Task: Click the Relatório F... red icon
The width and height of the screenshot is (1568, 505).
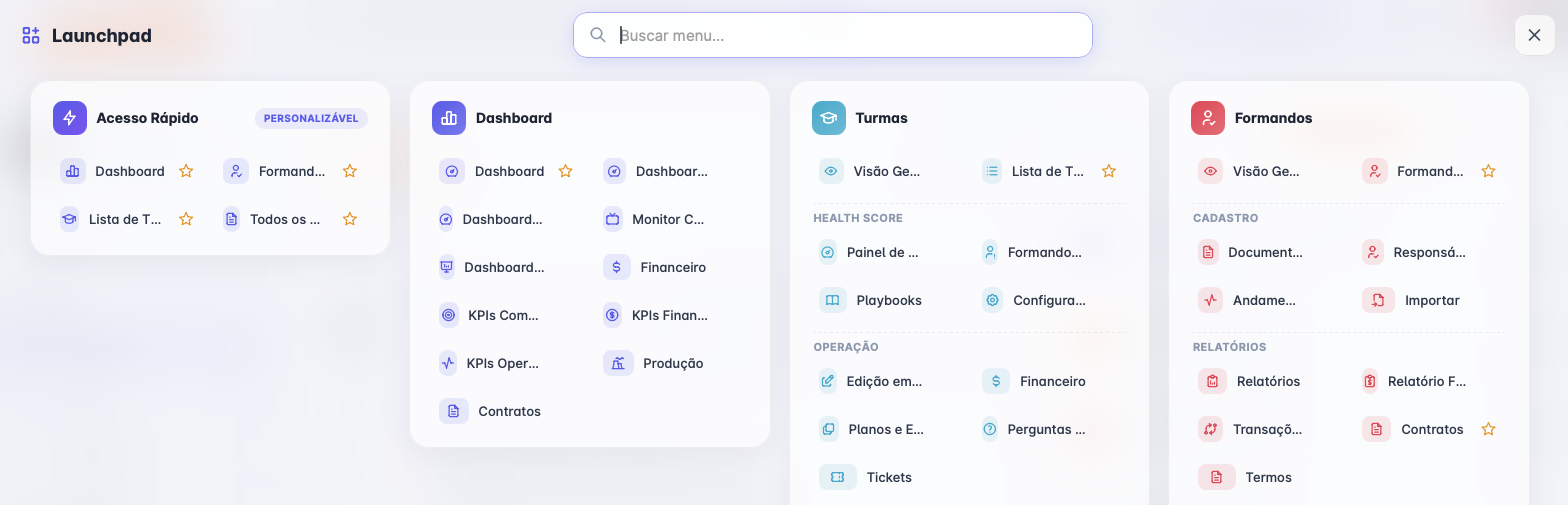Action: coord(1370,381)
